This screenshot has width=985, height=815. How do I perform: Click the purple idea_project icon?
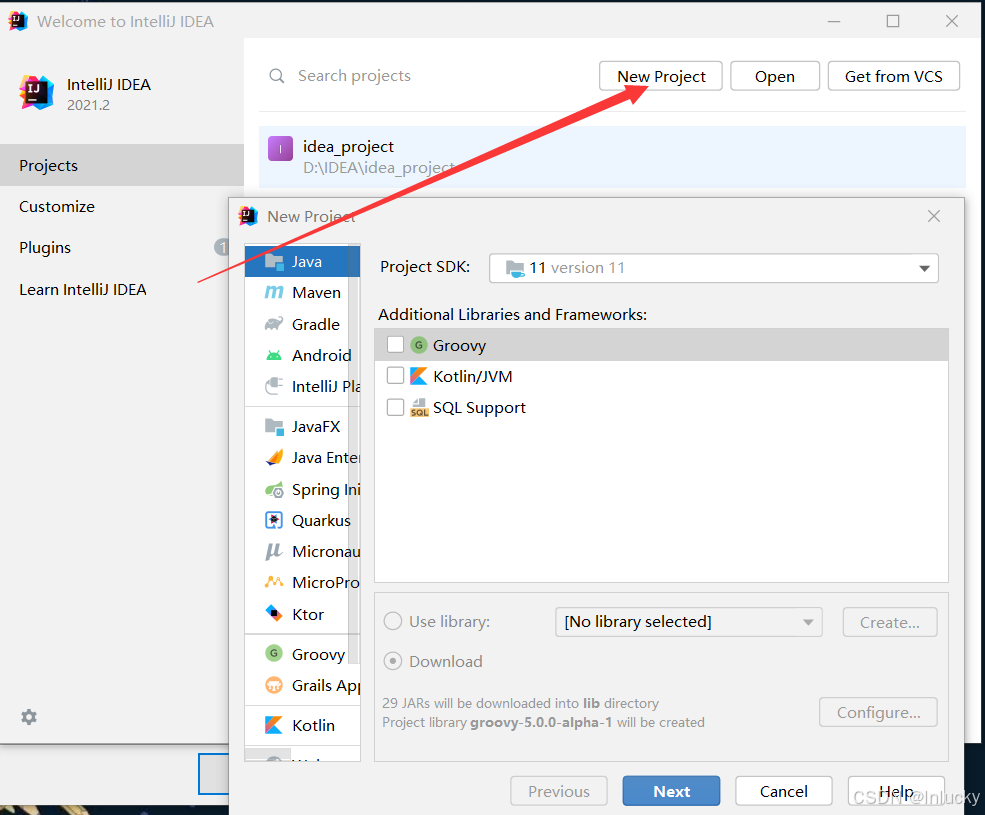(280, 149)
